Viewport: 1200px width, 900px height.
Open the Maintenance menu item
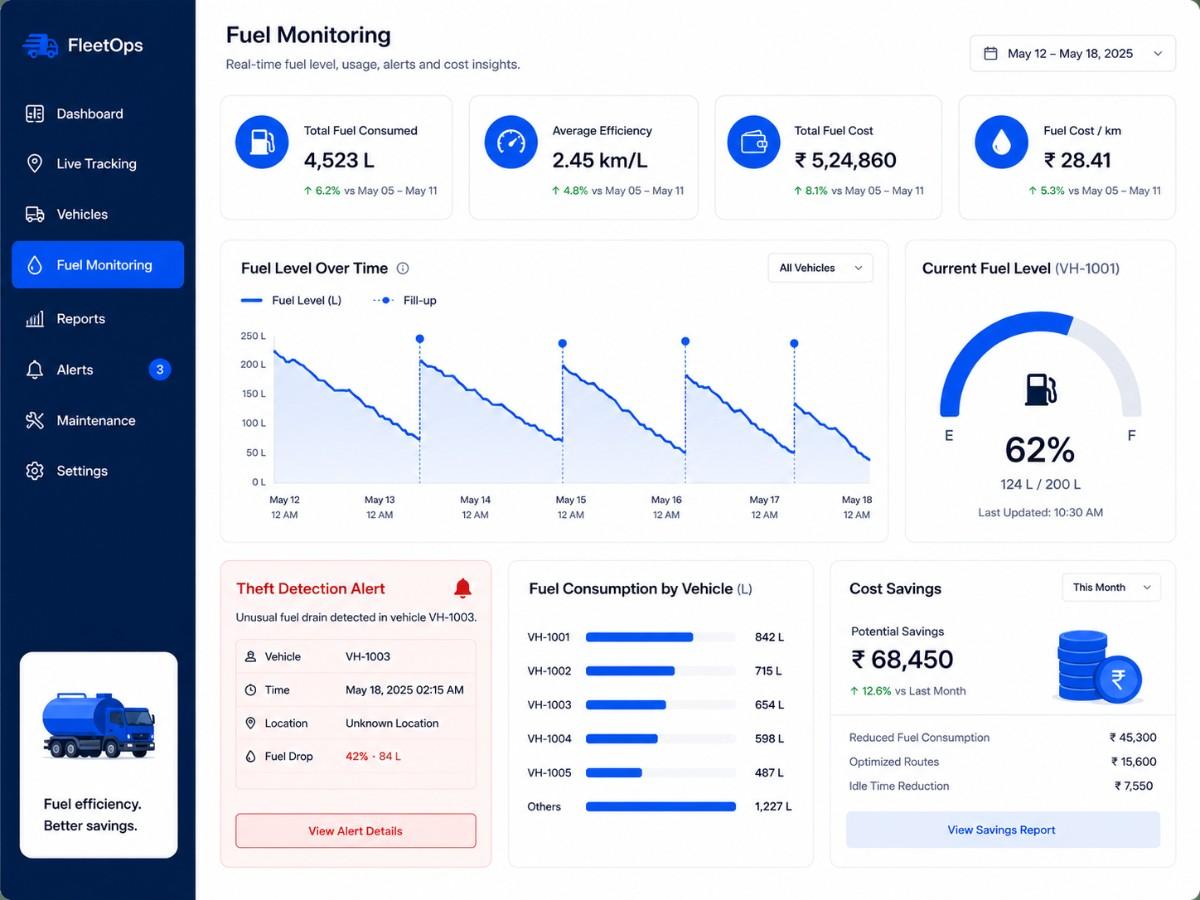[98, 421]
